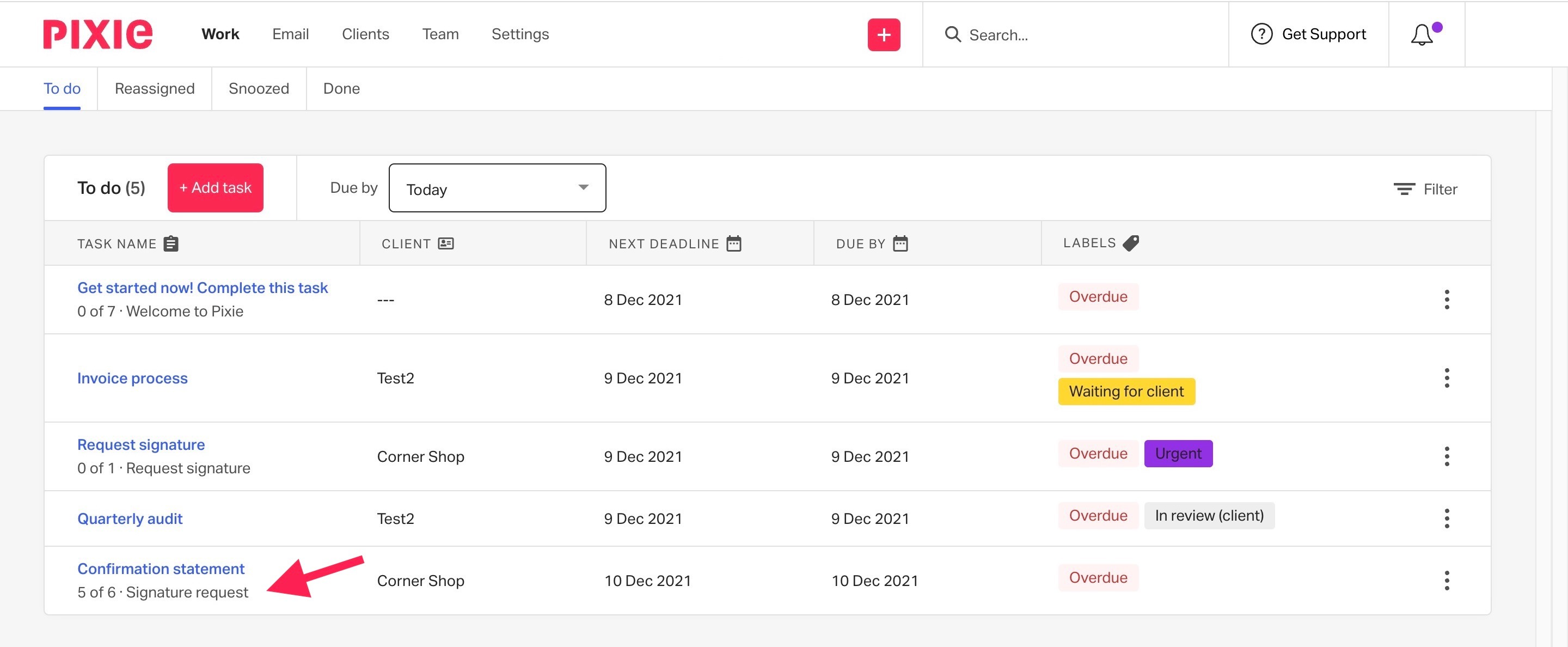Click the Due By calendar icon
1568x647 pixels.
(x=901, y=243)
